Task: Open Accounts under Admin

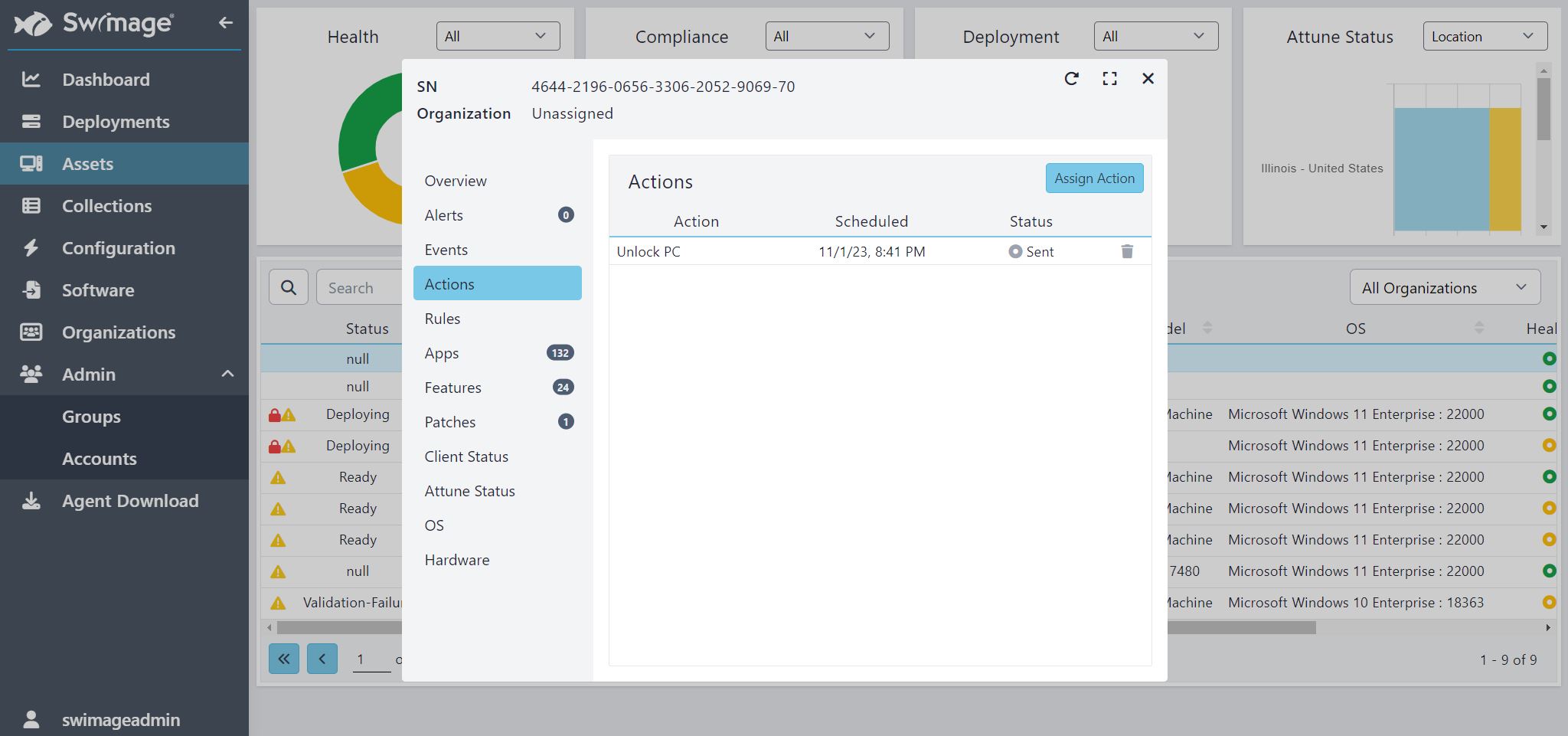Action: pyautogui.click(x=124, y=458)
